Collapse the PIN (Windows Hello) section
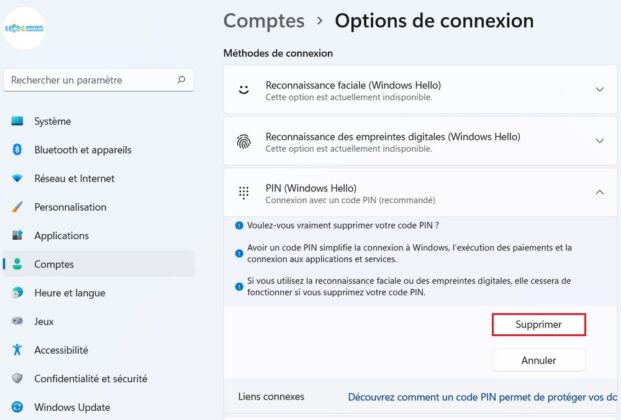The width and height of the screenshot is (621, 420). pyautogui.click(x=599, y=192)
